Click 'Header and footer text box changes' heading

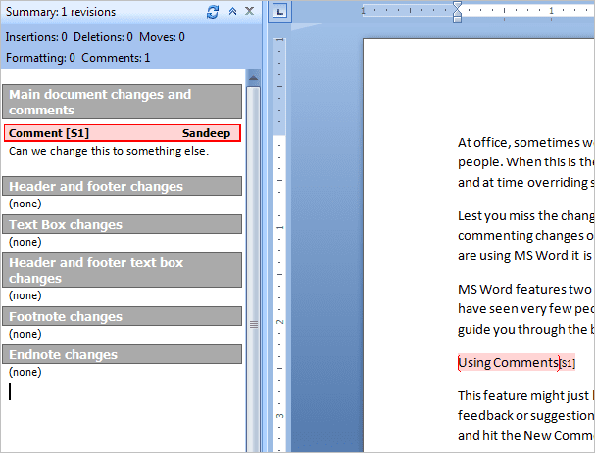pos(122,270)
